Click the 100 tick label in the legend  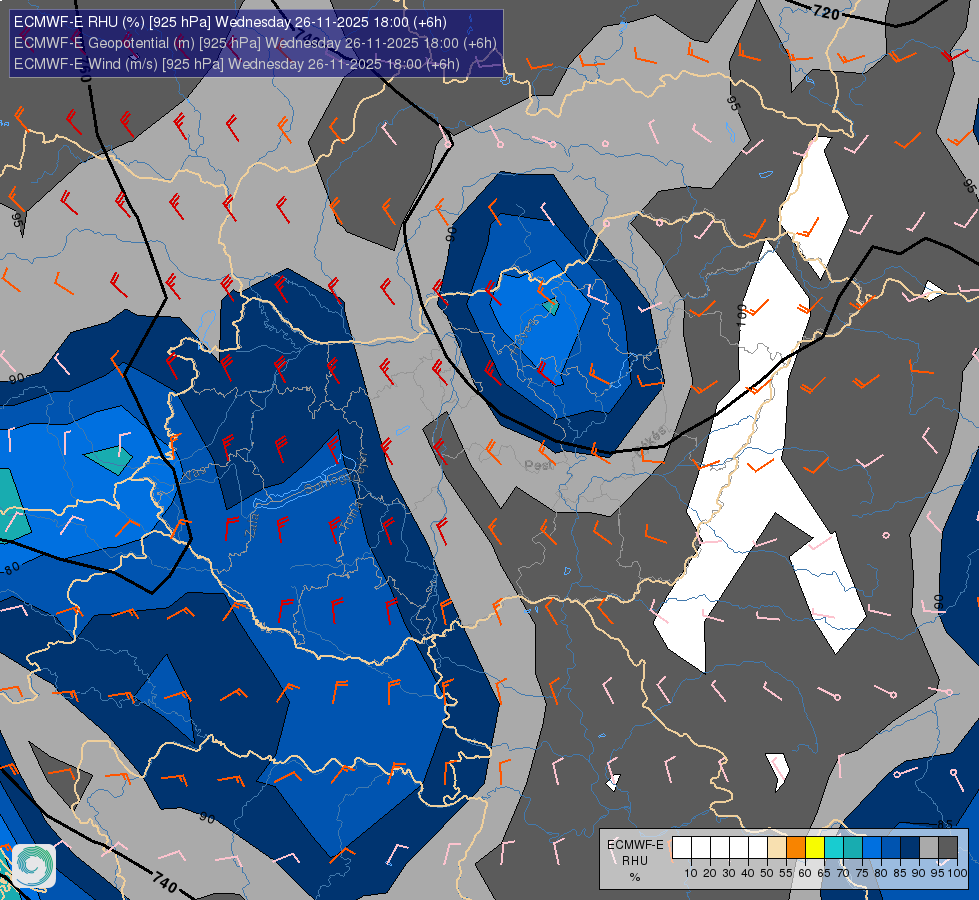957,873
